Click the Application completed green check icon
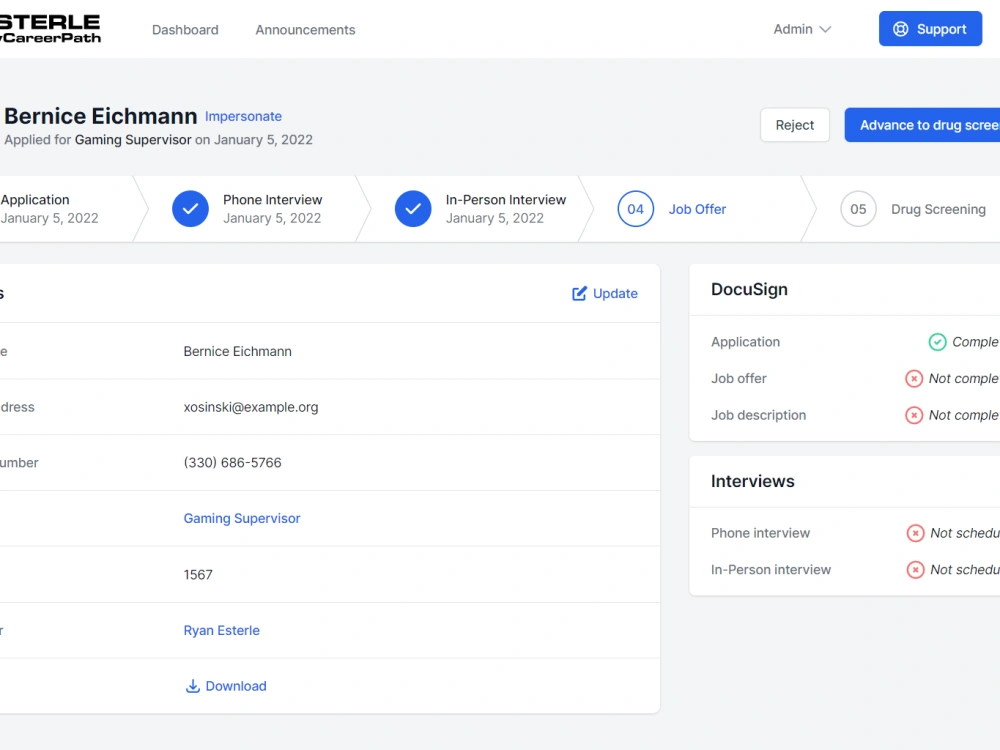Screen dimensions: 1000x750 (x=937, y=342)
